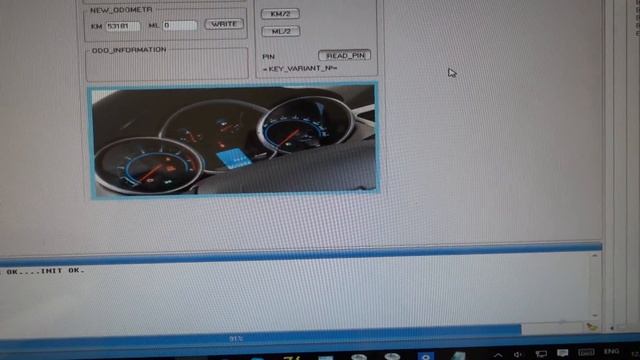Screen dimensions: 640x360
Task: Click the log panel scrollbar down arrow
Action: (595, 316)
